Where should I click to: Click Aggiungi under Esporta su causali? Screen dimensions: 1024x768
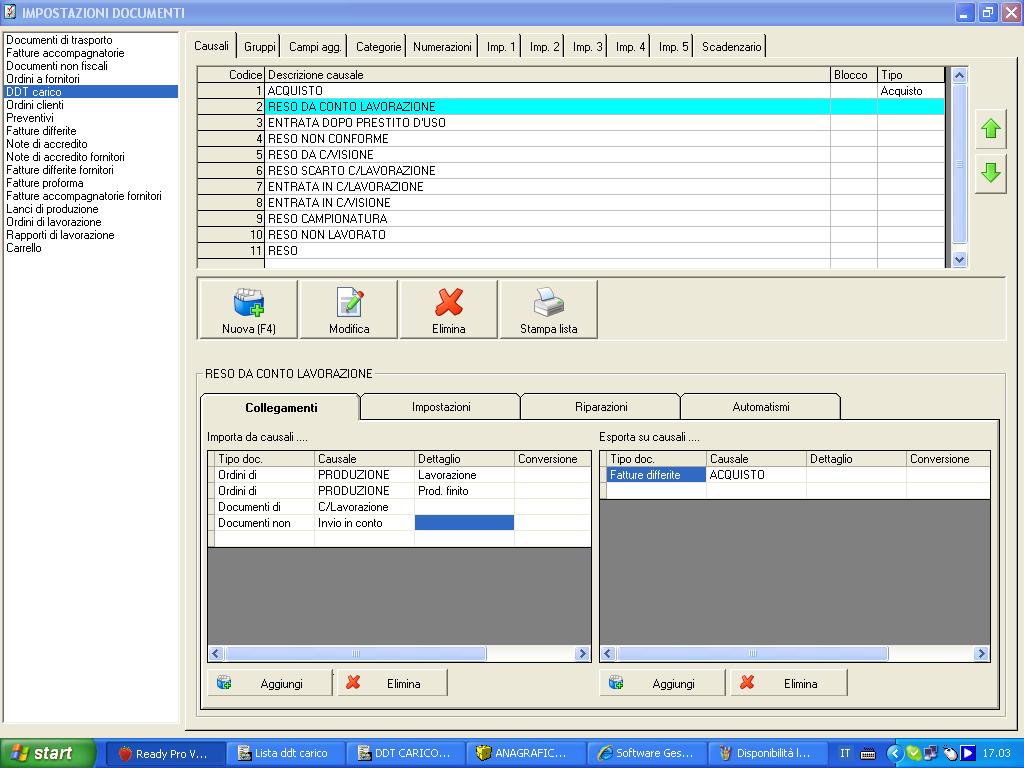(x=662, y=683)
